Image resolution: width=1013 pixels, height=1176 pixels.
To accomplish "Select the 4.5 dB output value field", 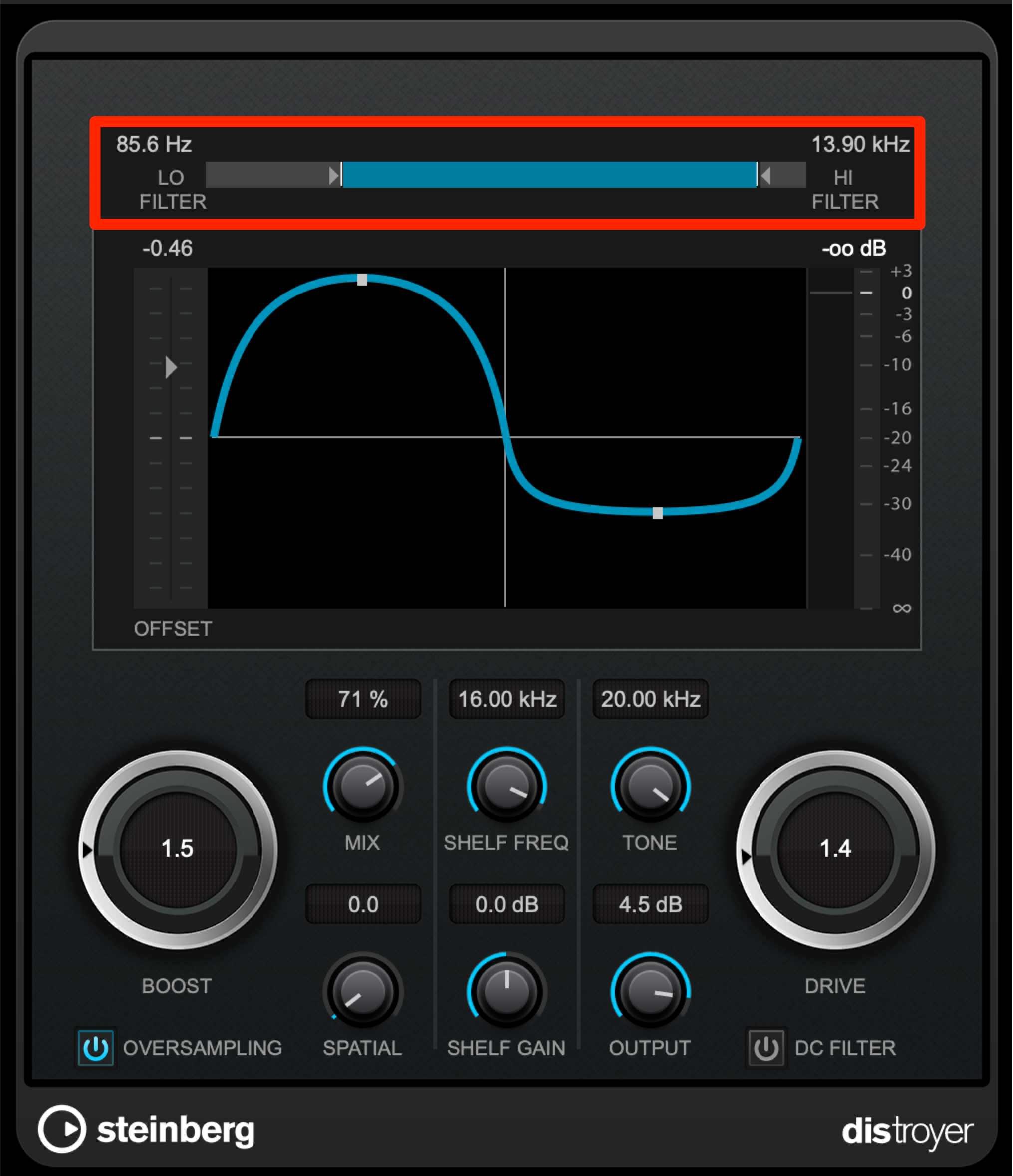I will [650, 904].
